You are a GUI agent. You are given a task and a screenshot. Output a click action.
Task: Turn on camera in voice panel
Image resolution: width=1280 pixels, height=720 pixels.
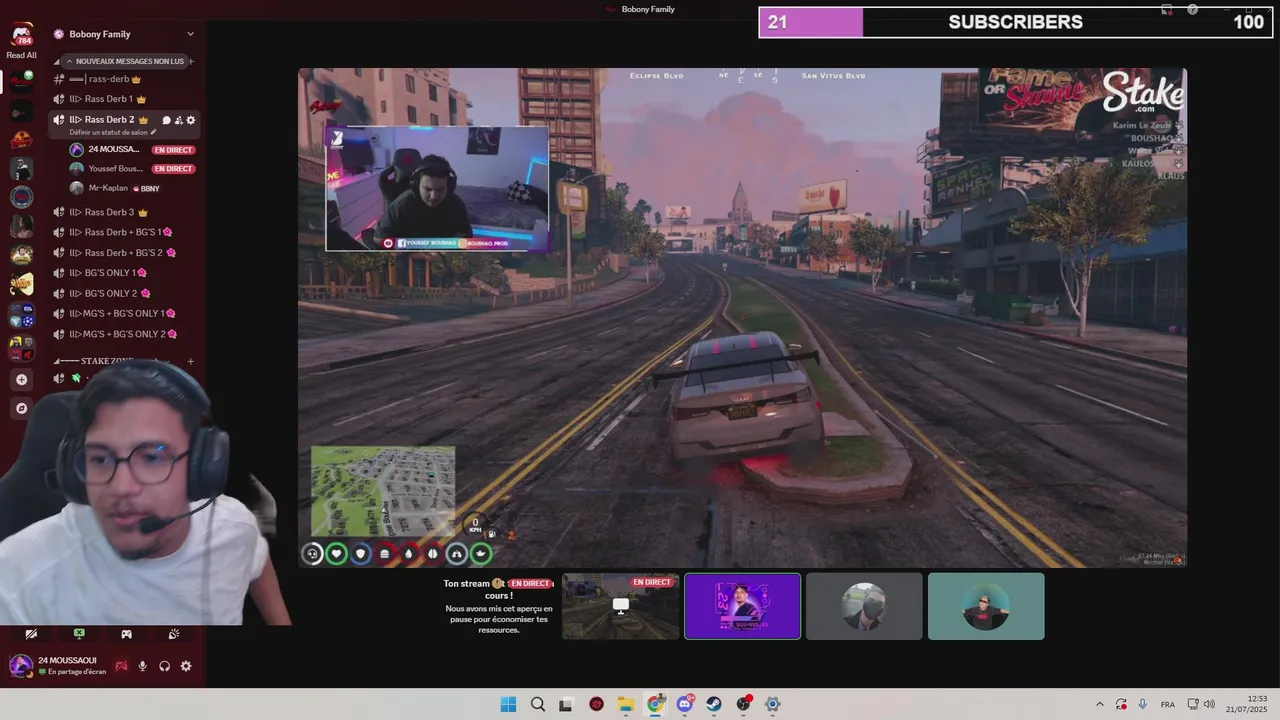[31, 634]
